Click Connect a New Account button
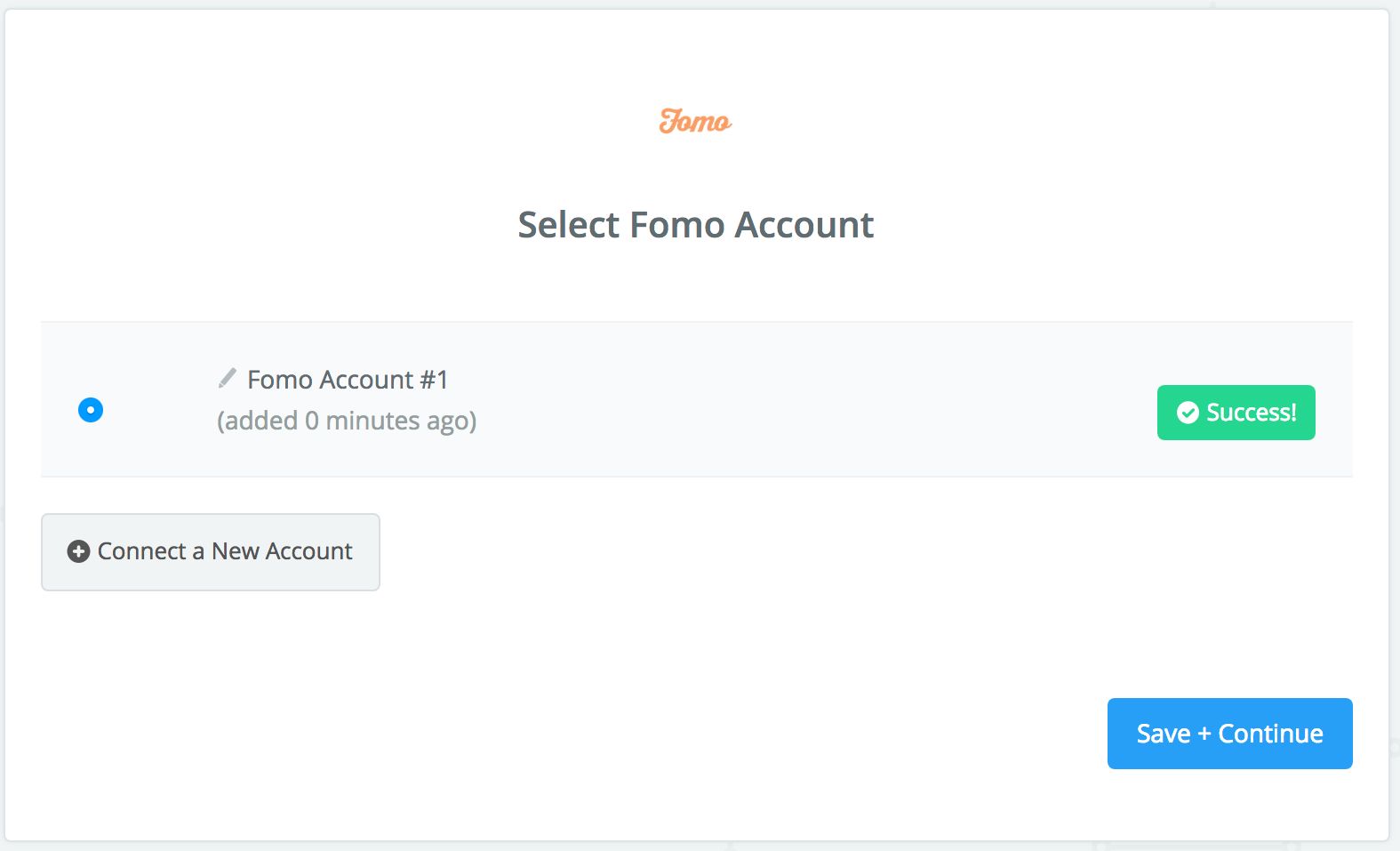1400x851 pixels. [211, 552]
